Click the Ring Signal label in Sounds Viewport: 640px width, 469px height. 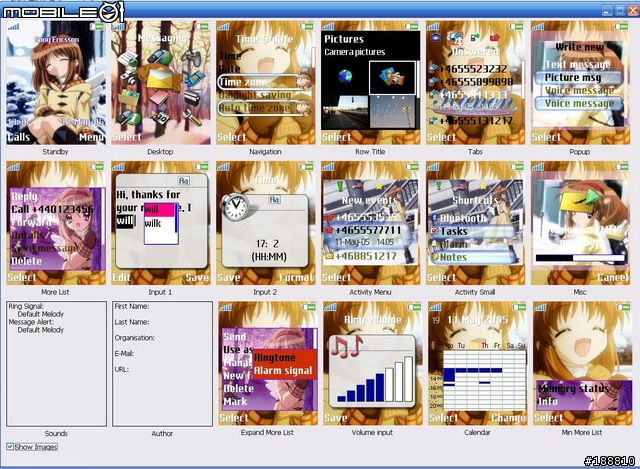point(26,306)
